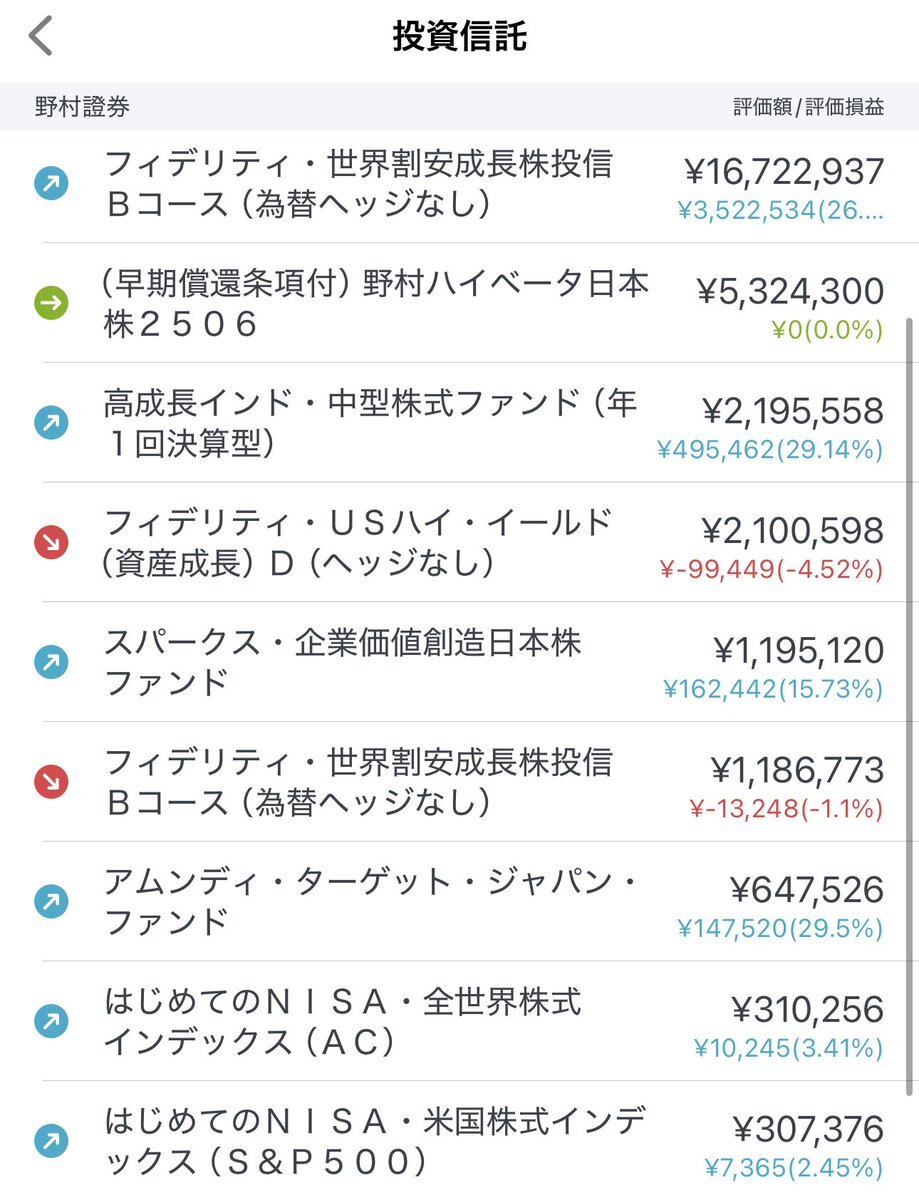Tap the blue up-arrow icon beside the ¥16,722,937 Fidelity fund
Screen dimensions: 919x1200
[51, 183]
